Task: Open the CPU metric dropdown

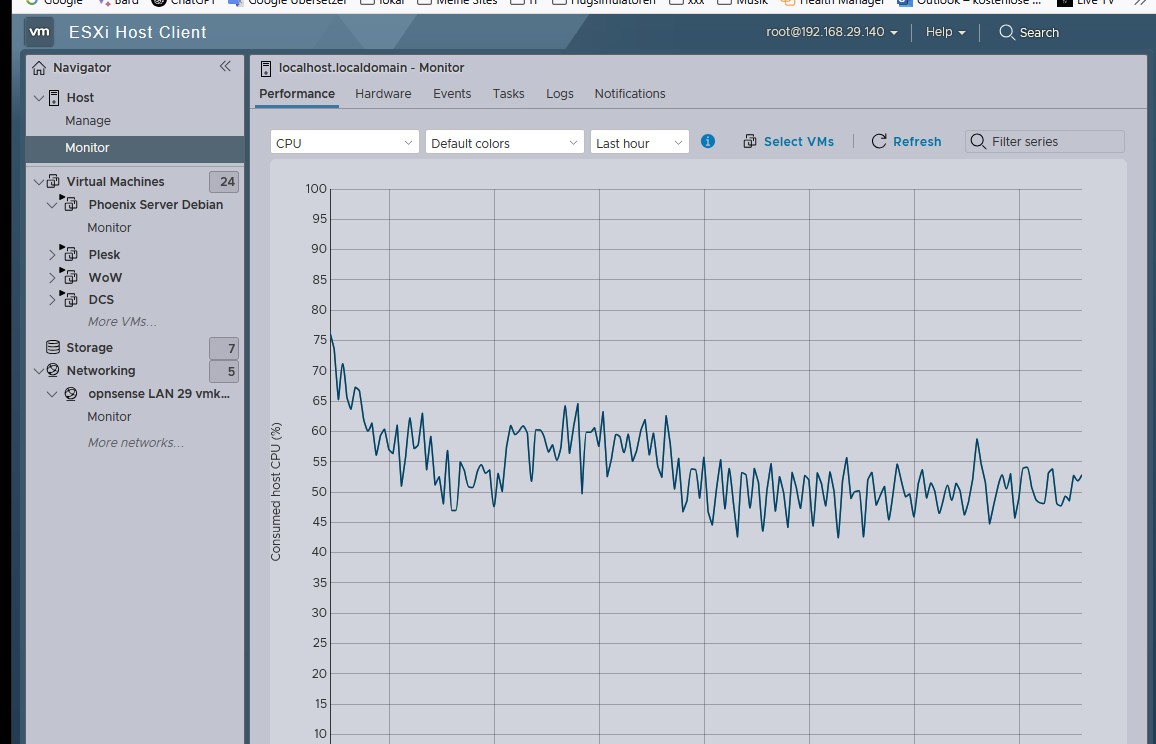Action: [344, 143]
